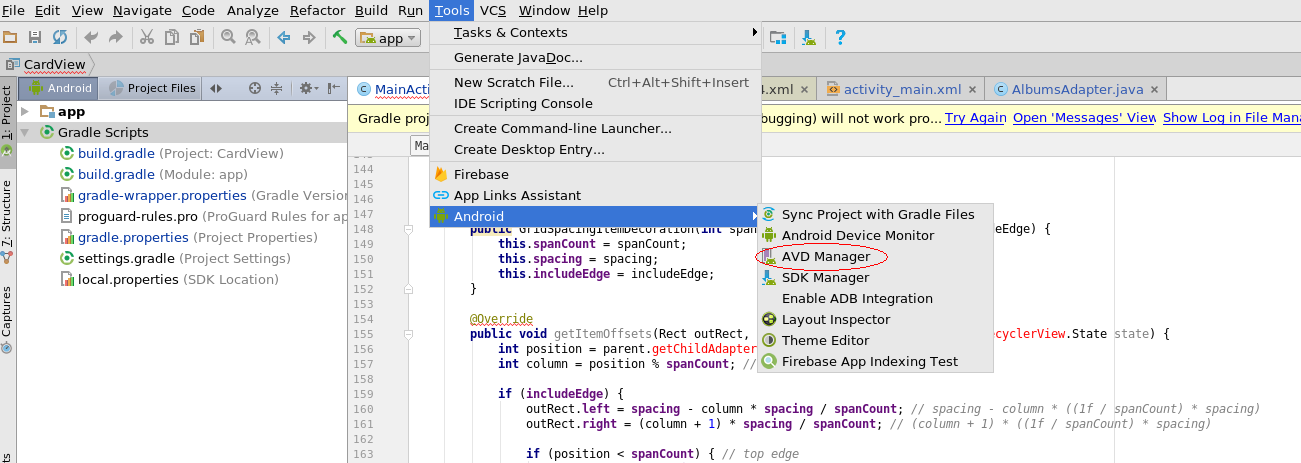Choose IDE Scripting Console
Image resolution: width=1301 pixels, height=463 pixels.
(596, 103)
